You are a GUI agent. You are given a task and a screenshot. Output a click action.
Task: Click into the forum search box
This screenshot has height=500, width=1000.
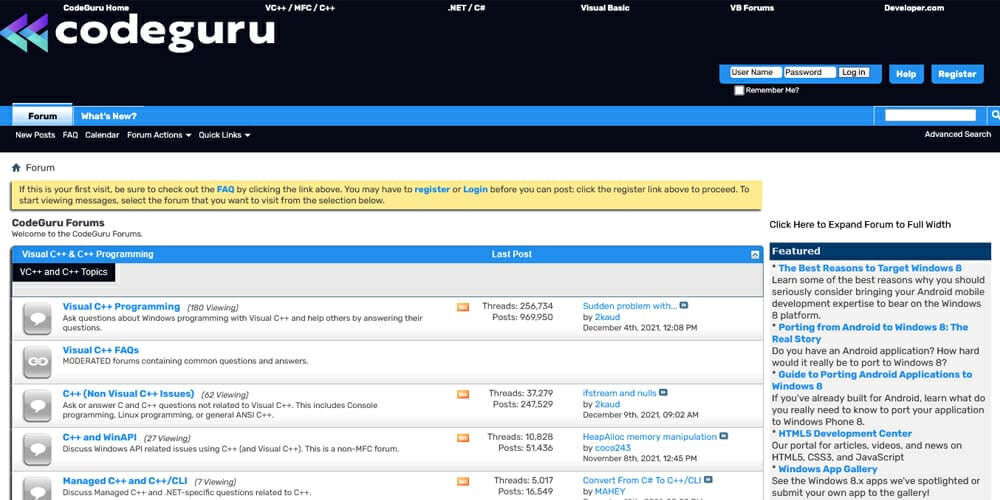pyautogui.click(x=930, y=115)
